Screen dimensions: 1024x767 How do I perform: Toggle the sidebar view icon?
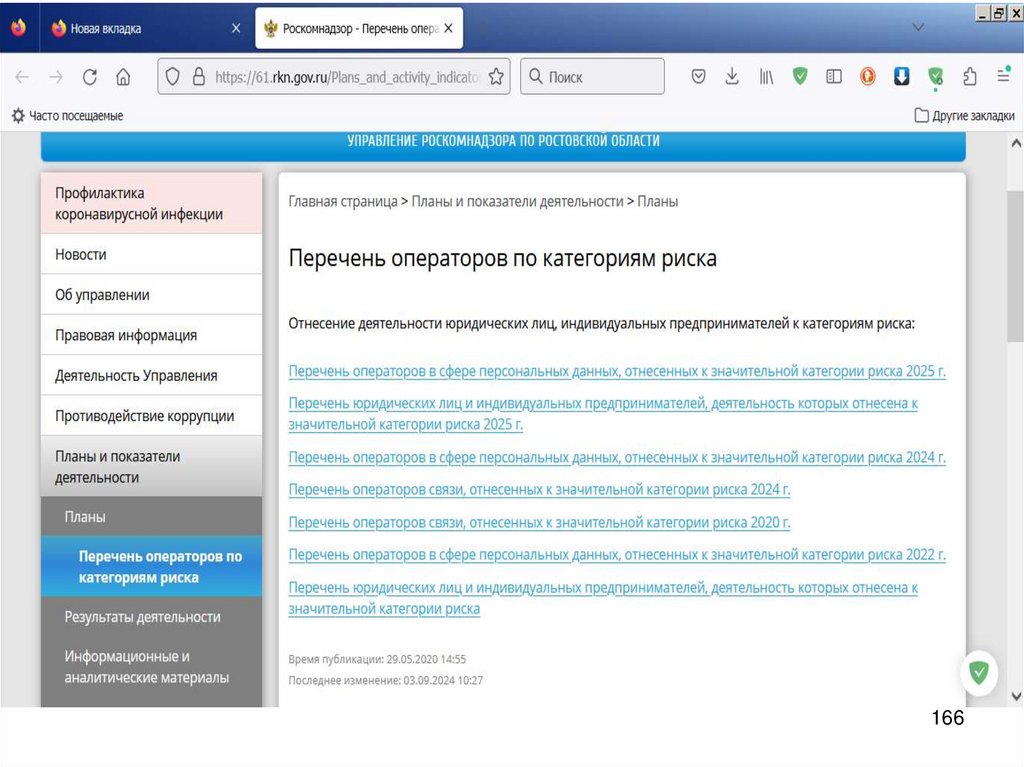click(x=834, y=77)
